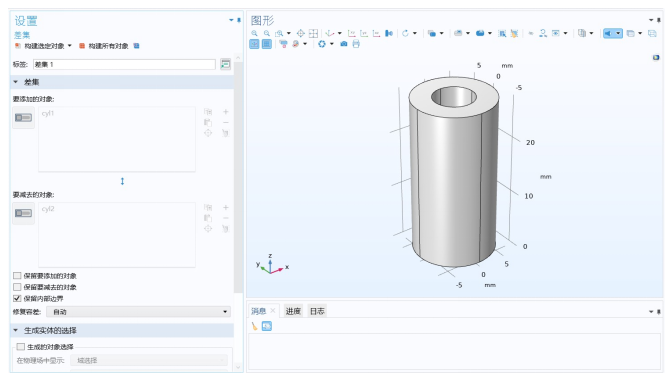Click the messages text area

(x=454, y=352)
